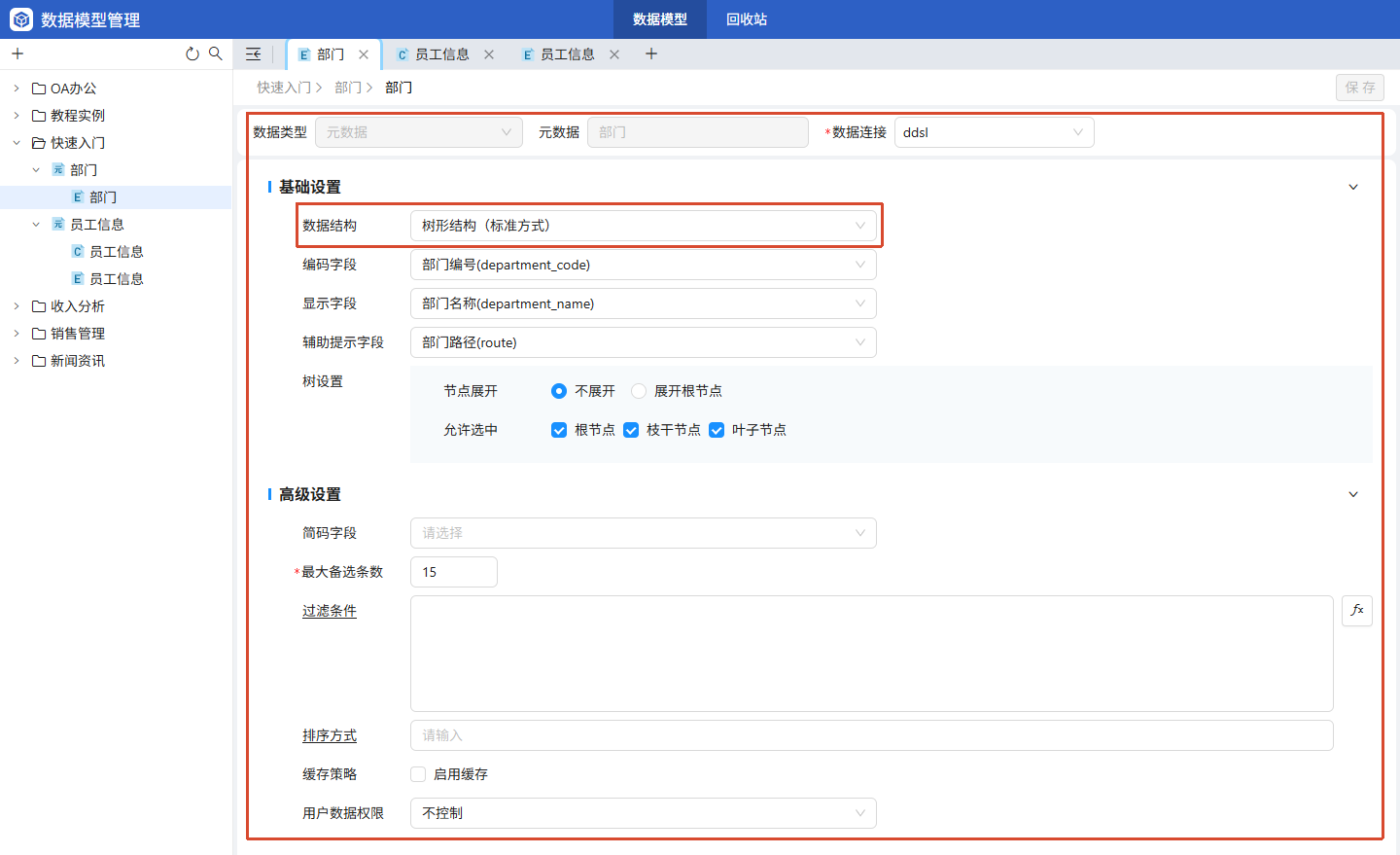Collapse the 部门 tree node
The width and height of the screenshot is (1400, 855).
(36, 170)
